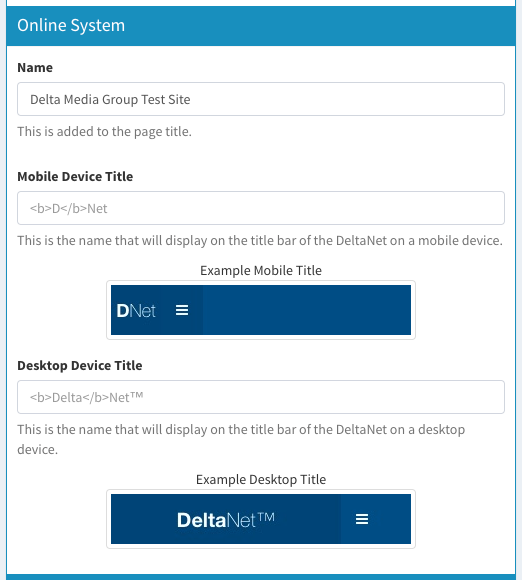Screen dimensions: 522x580
Task: Click into the Desktop Device Title field
Action: (261, 397)
